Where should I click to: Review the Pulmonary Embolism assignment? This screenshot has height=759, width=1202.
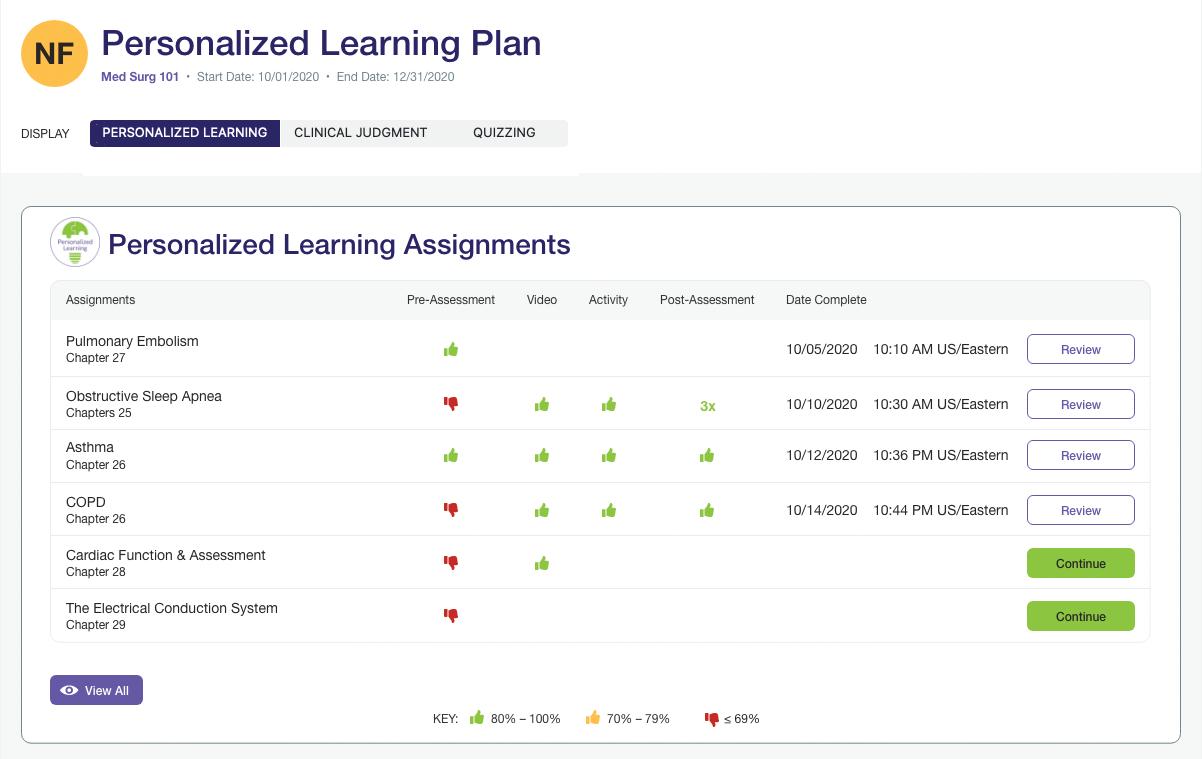click(1080, 350)
